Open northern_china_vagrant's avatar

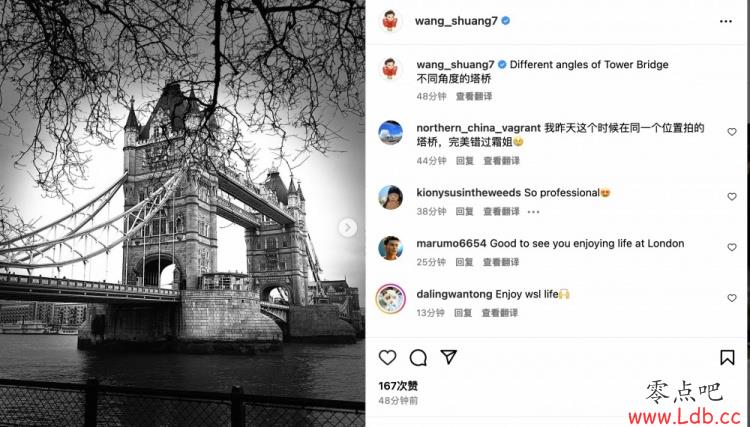point(391,132)
